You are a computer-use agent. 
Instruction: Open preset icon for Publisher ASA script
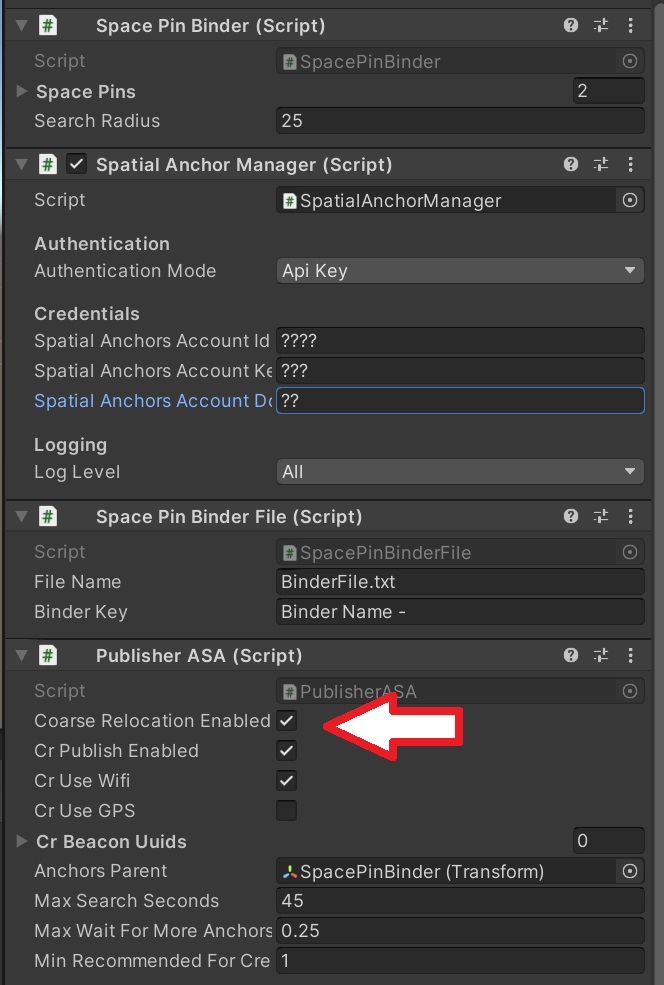[601, 655]
